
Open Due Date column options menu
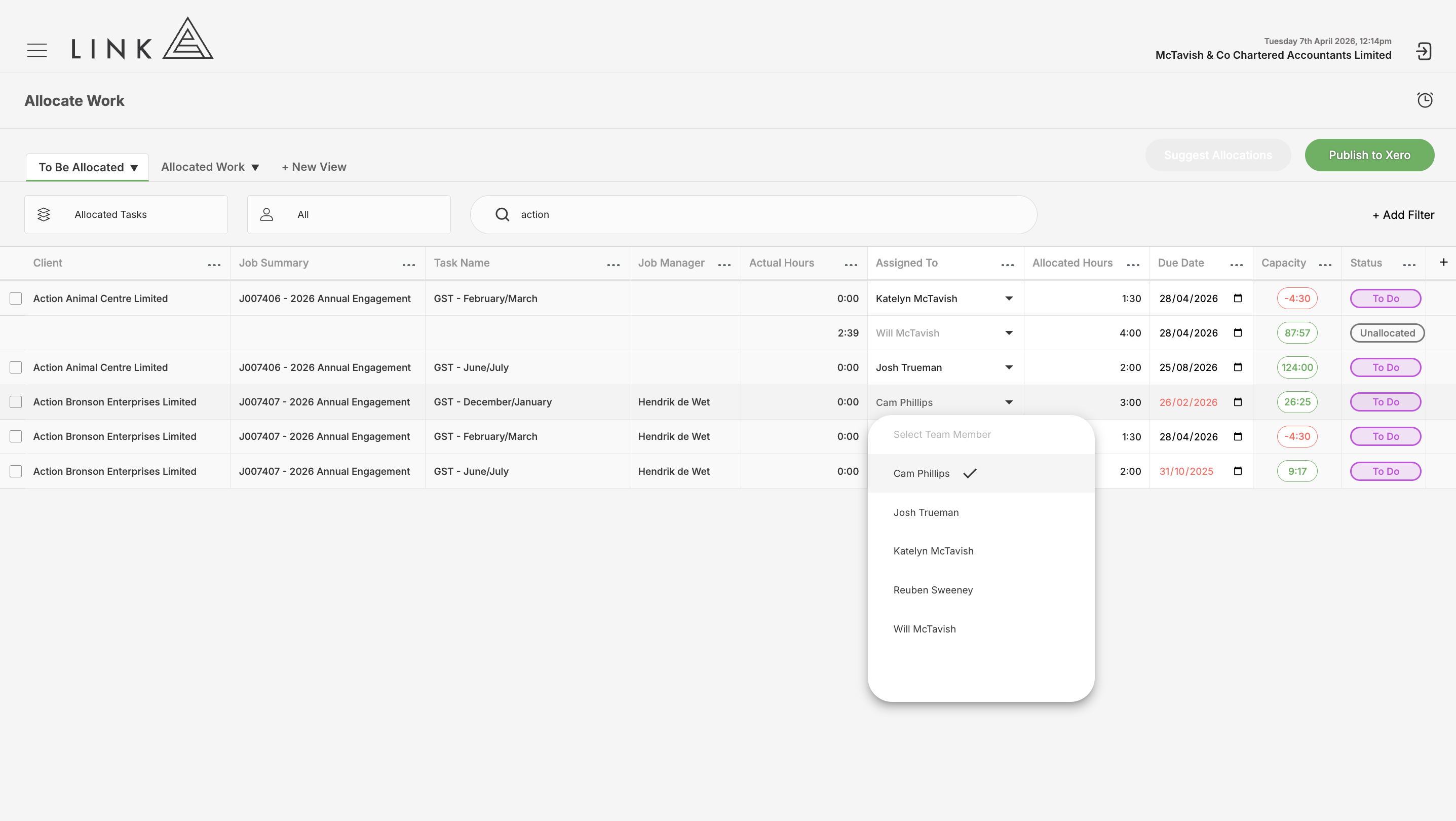[1236, 265]
